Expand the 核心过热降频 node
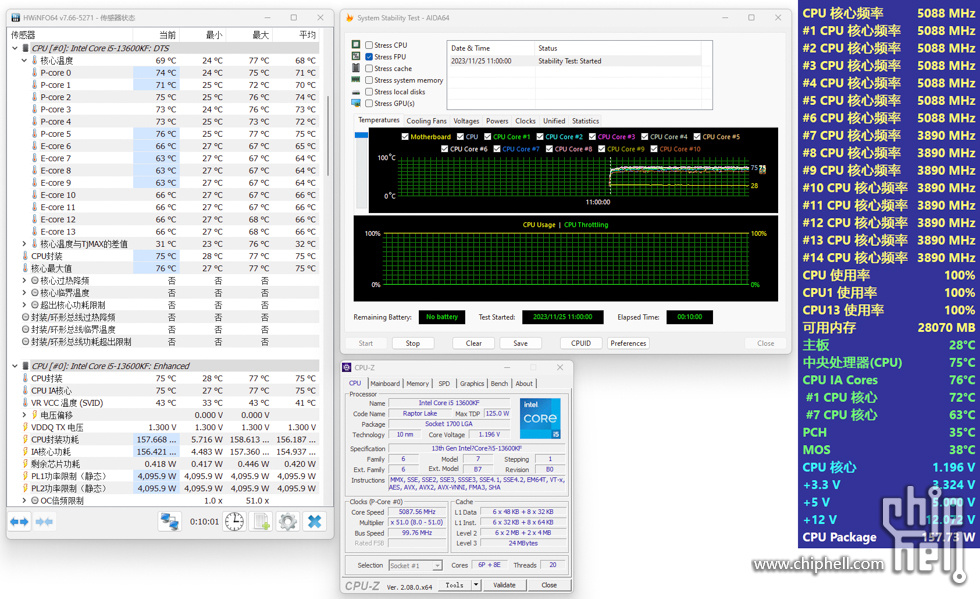The height and width of the screenshot is (599, 980). coord(24,281)
